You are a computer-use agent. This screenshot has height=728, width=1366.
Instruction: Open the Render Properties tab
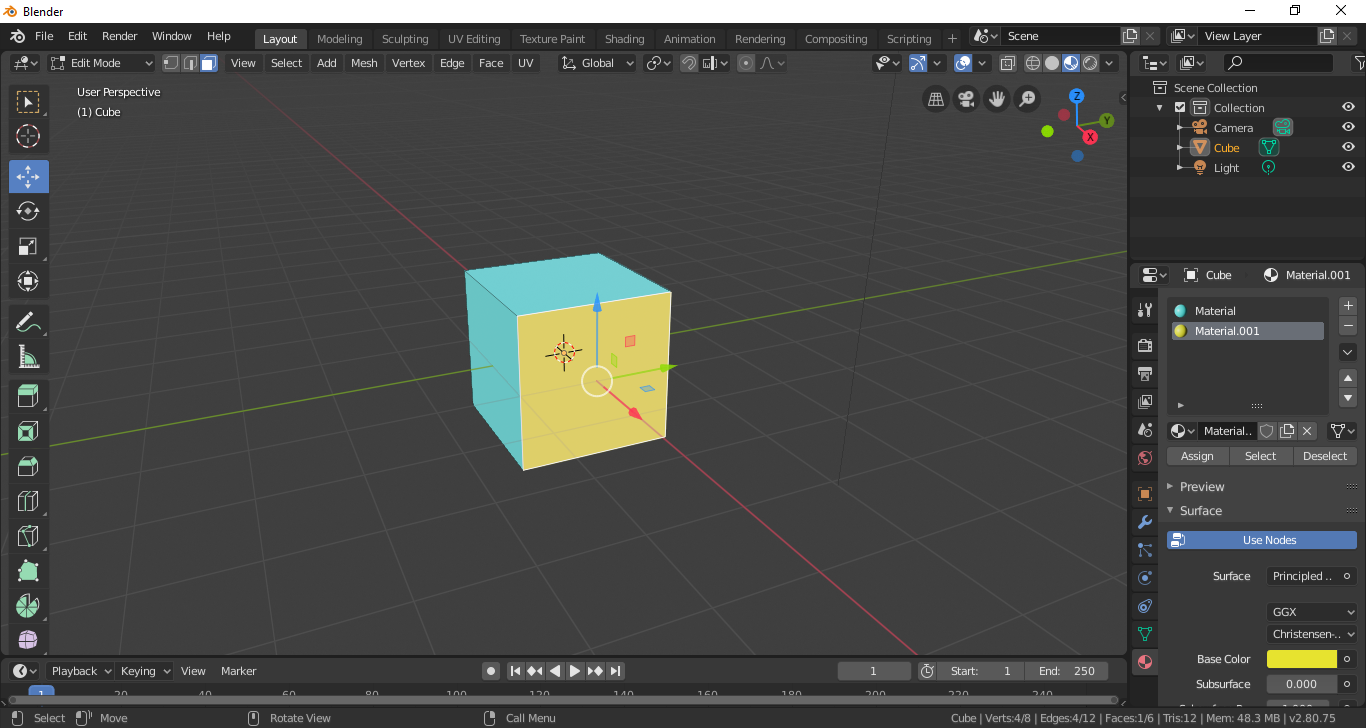pos(1143,345)
